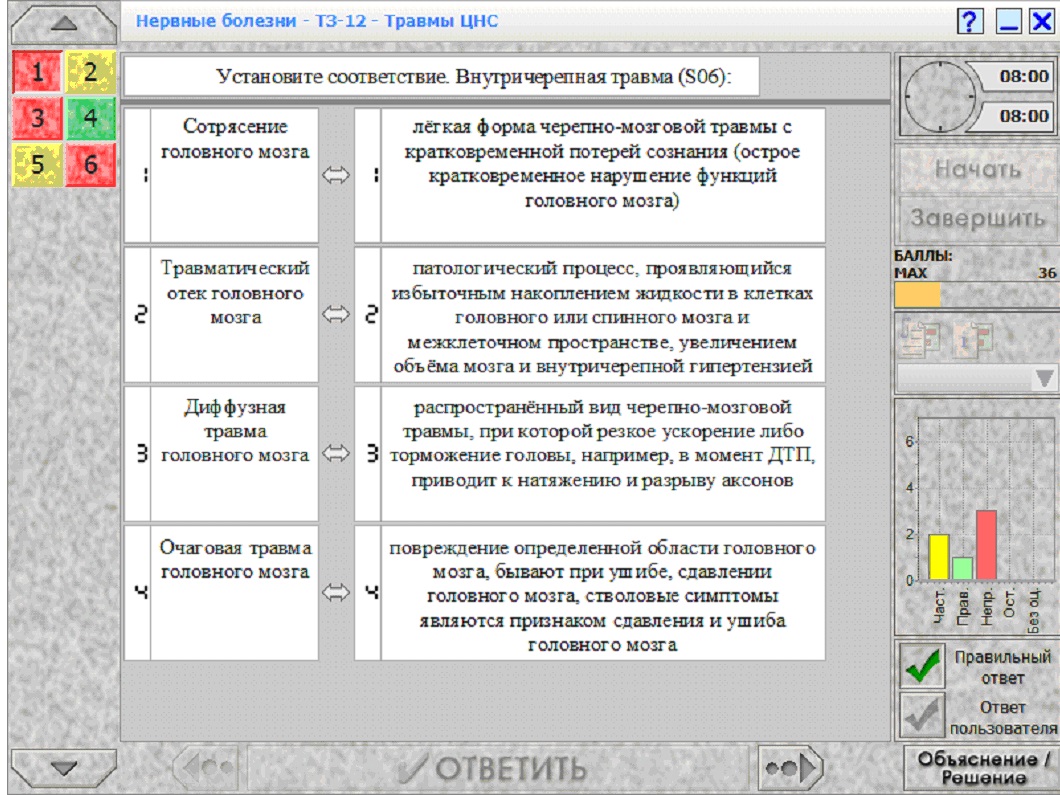Viewport: 1060px width, 795px height.
Task: Click arrow linking Сотрясение головного мозга pair
Action: click(x=335, y=176)
